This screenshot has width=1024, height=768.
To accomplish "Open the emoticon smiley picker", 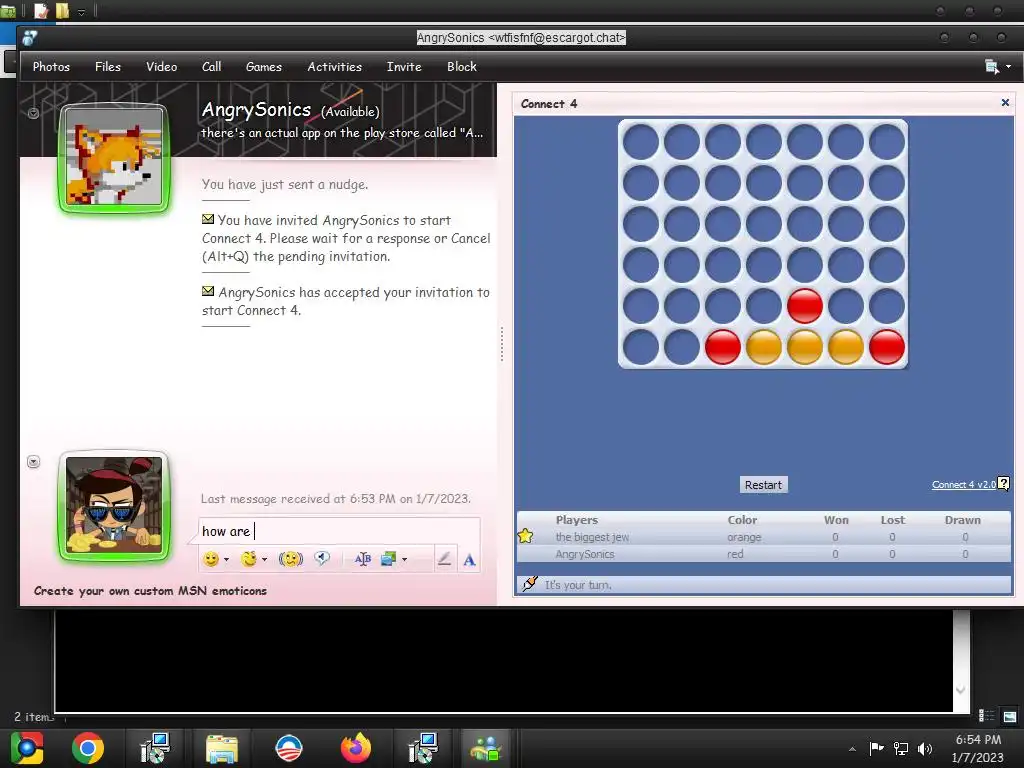I will (x=211, y=559).
